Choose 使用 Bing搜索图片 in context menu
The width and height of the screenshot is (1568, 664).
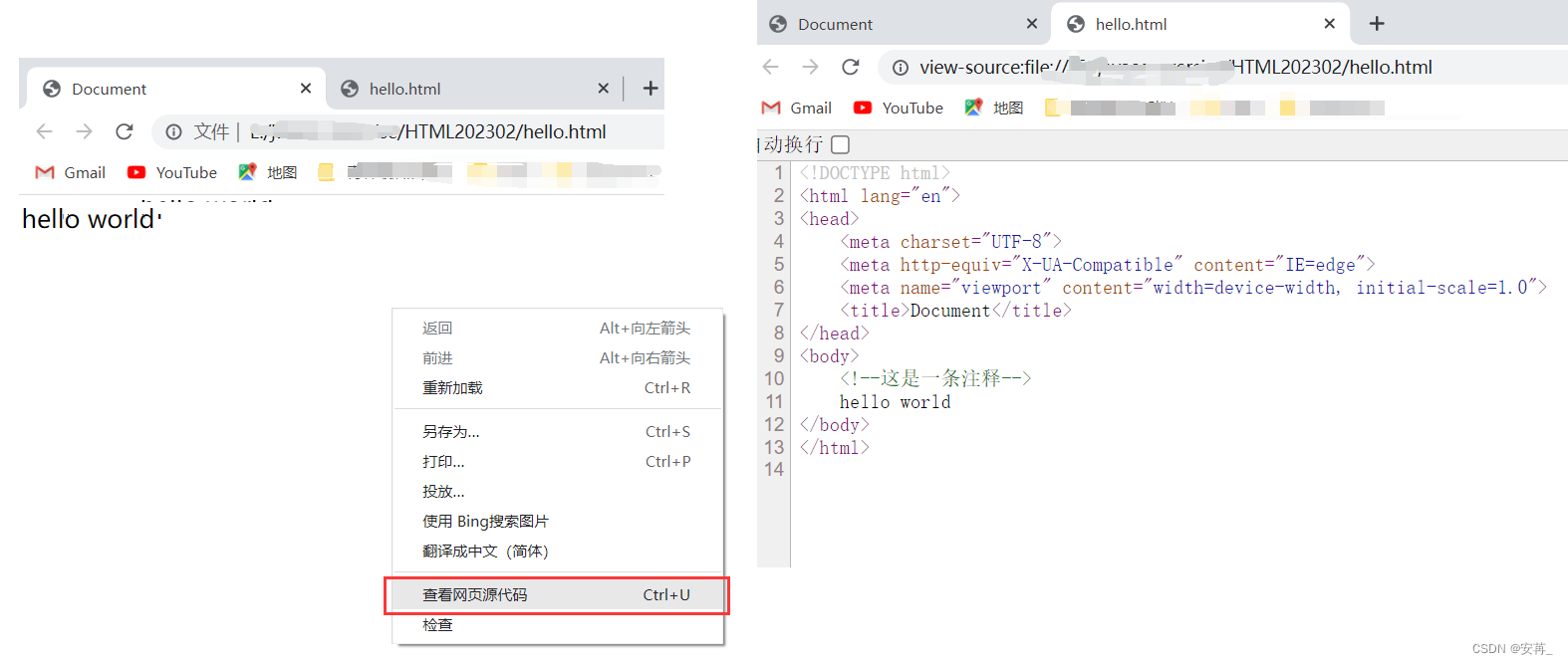pos(557,521)
